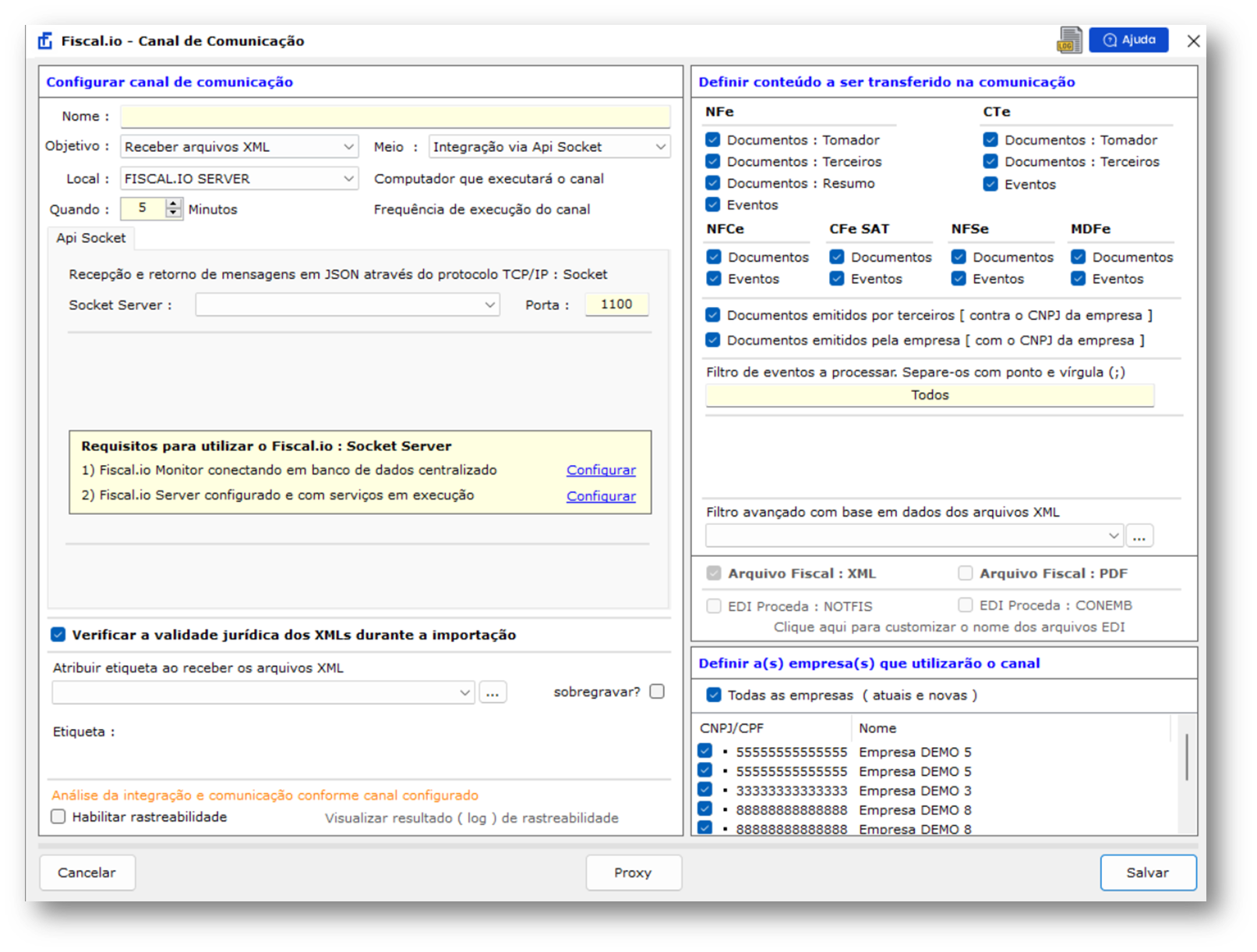Click the Porta field showing 1100
Image resolution: width=1257 pixels, height=952 pixels.
pyautogui.click(x=616, y=305)
